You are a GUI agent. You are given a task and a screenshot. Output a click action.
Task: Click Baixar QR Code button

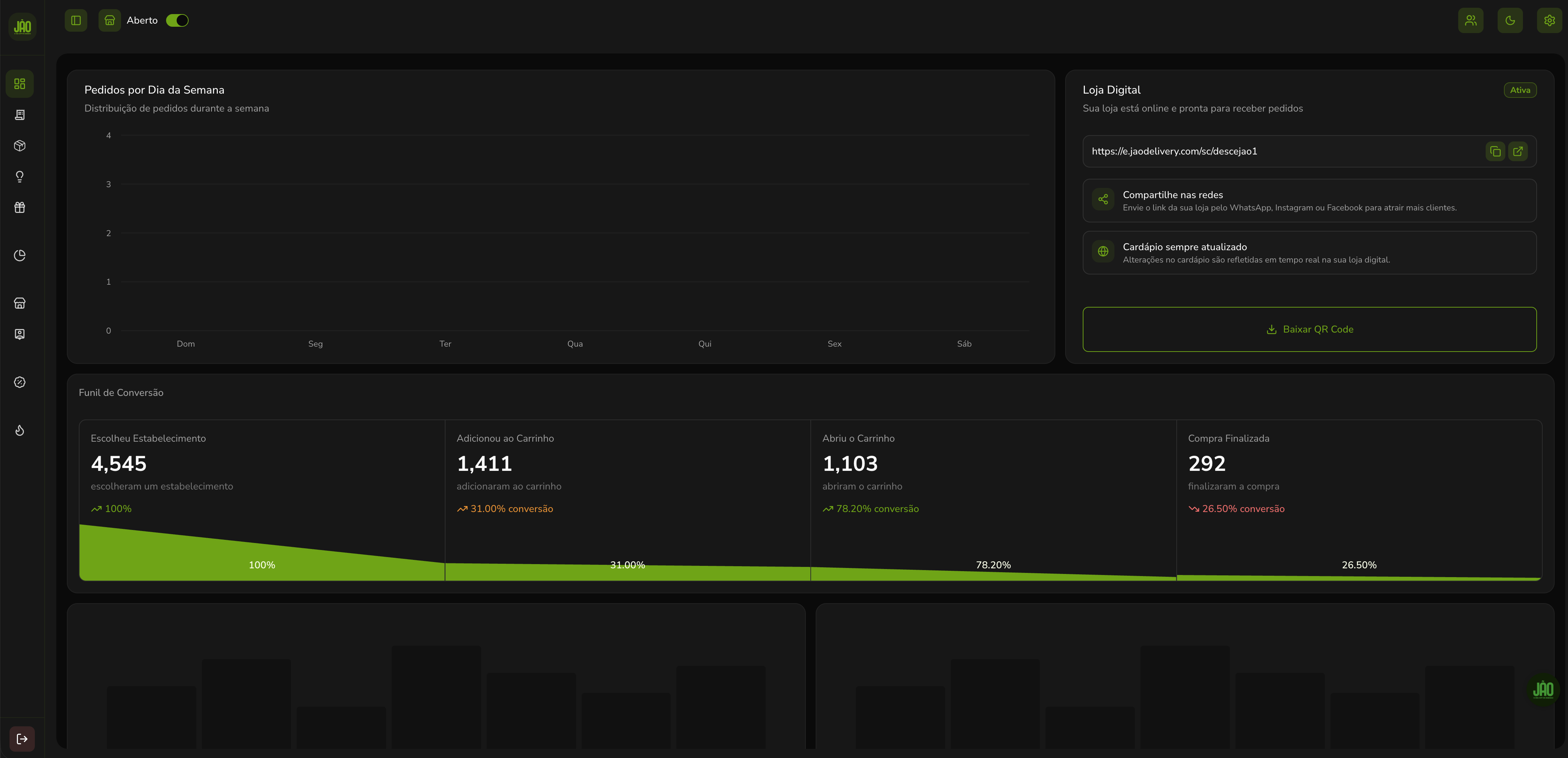click(1309, 329)
